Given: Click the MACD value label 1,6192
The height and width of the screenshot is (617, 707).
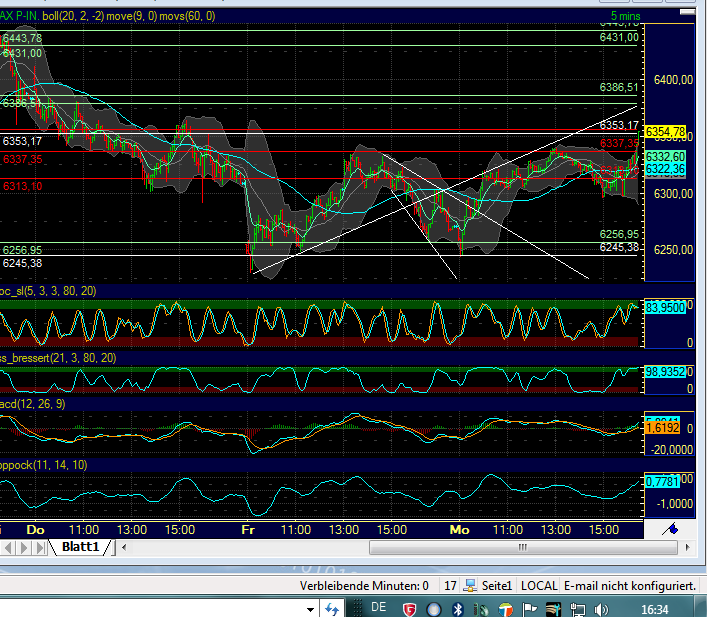Looking at the screenshot, I should [x=663, y=428].
